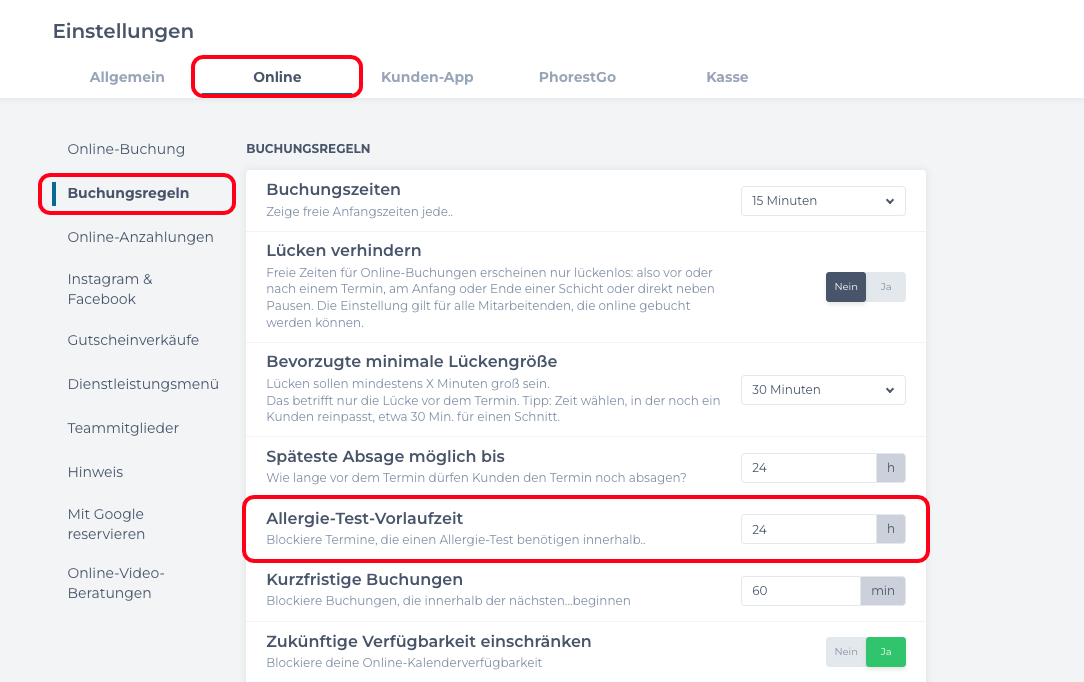Open Teammitglieder in sidebar

tap(123, 428)
